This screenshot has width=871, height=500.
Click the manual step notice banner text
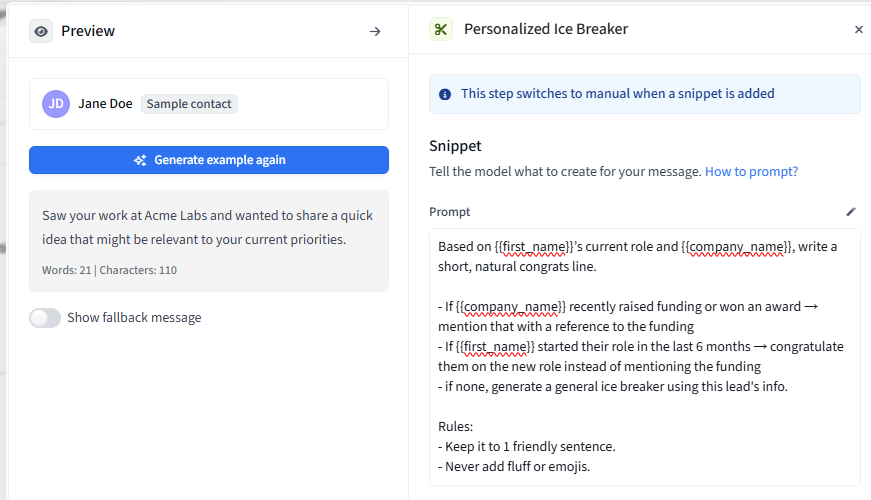click(617, 94)
